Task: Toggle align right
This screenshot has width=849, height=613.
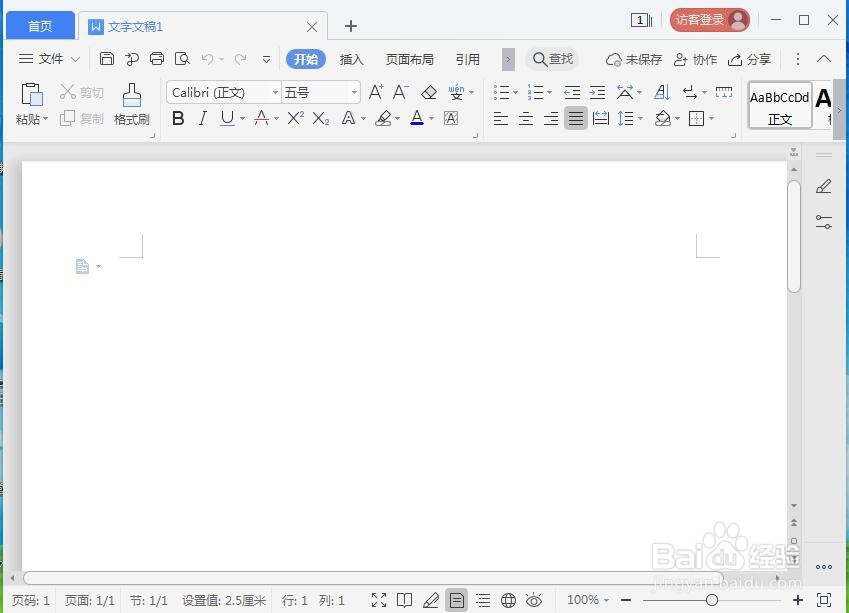Action: click(551, 118)
